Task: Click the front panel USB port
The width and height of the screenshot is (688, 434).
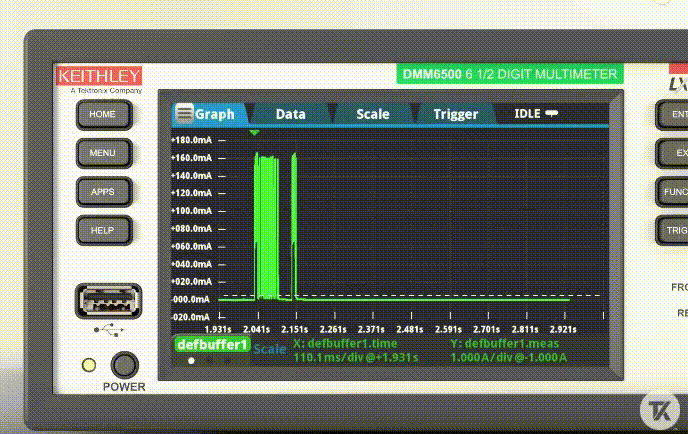Action: [108, 301]
